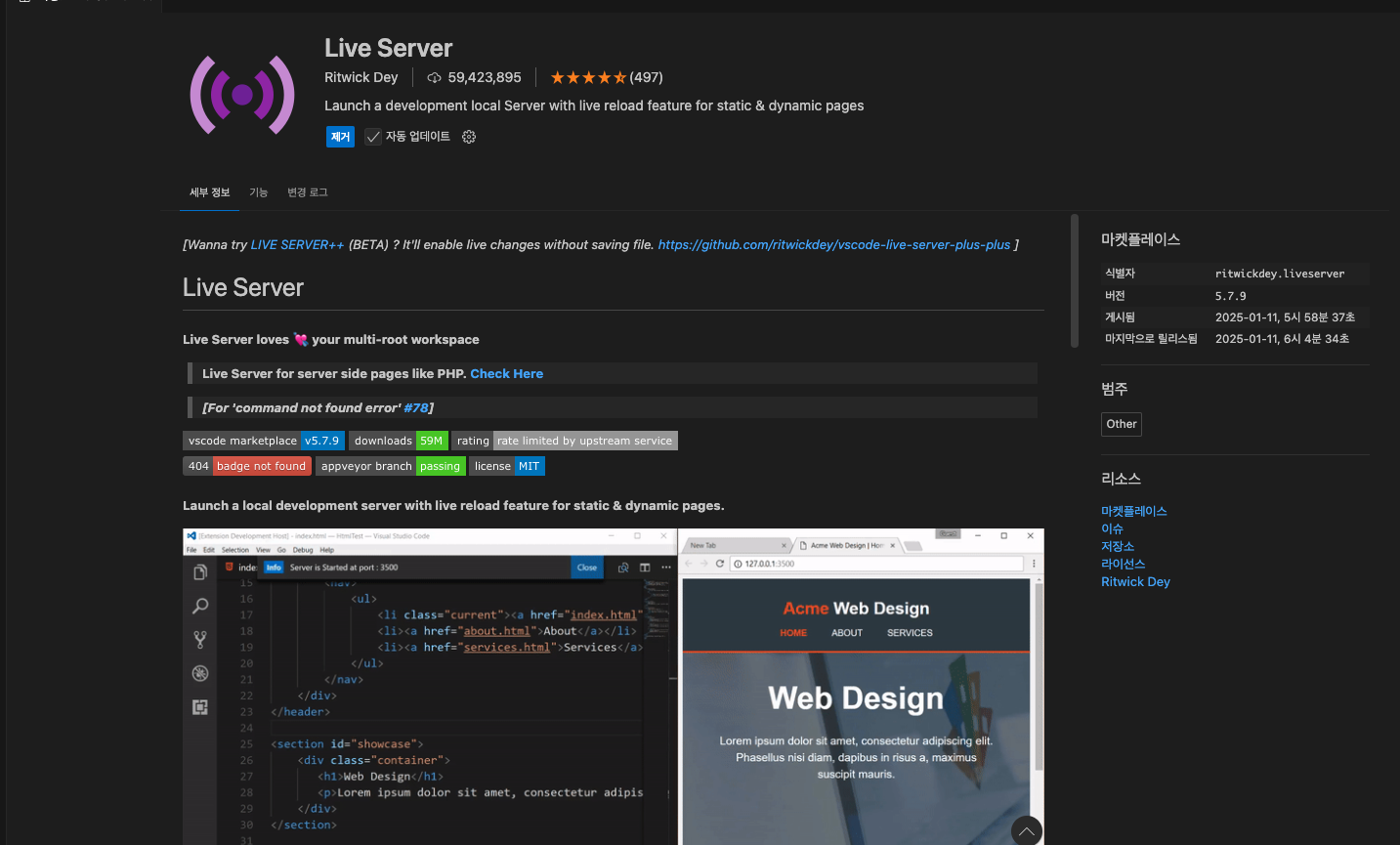Open the extension settings gear

pos(469,137)
